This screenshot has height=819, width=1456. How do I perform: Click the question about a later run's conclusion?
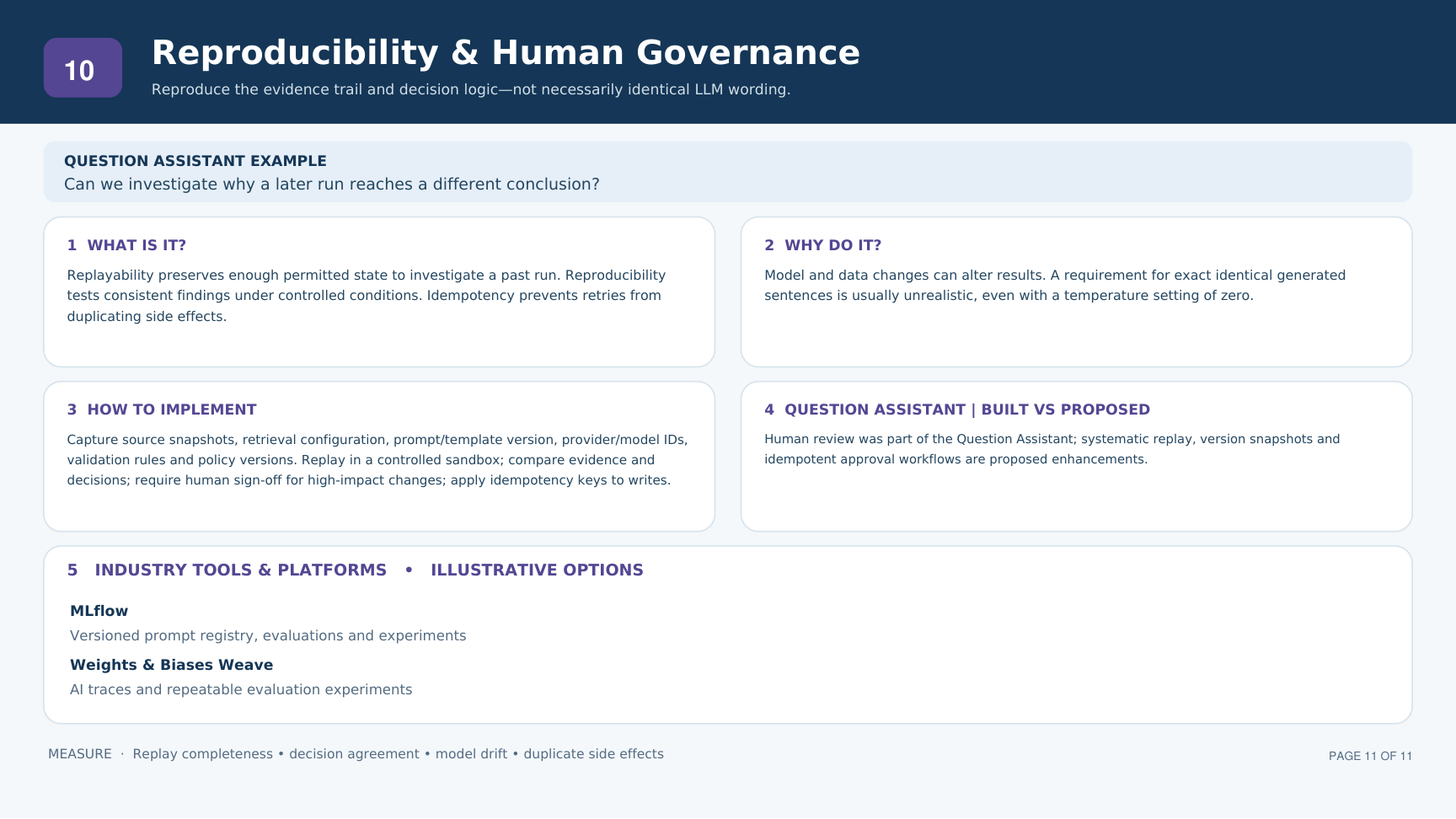coord(332,184)
